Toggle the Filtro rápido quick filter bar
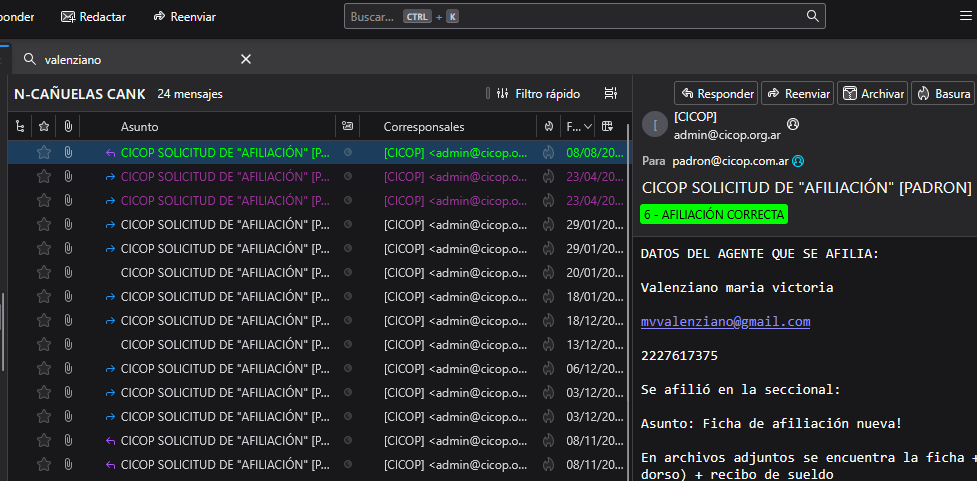Screen dimensions: 977x481 click(537, 93)
